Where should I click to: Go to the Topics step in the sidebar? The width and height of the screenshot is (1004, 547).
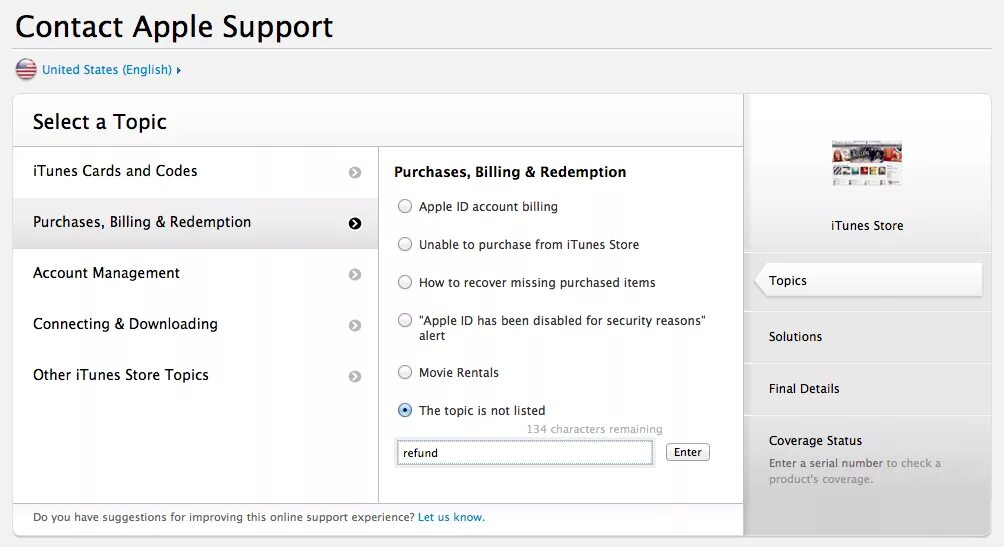point(868,281)
